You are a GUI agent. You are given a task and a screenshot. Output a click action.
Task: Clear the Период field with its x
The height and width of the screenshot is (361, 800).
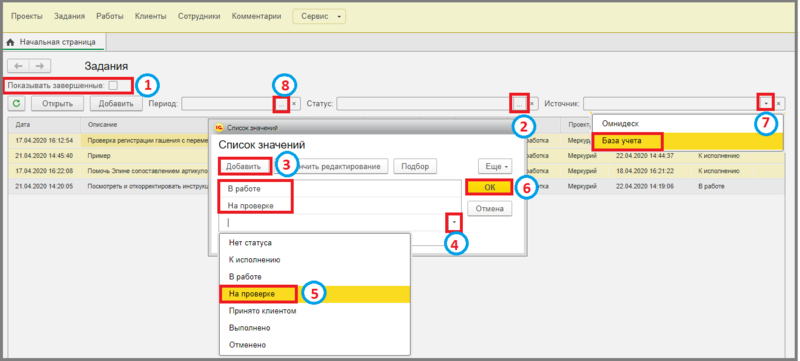294,104
